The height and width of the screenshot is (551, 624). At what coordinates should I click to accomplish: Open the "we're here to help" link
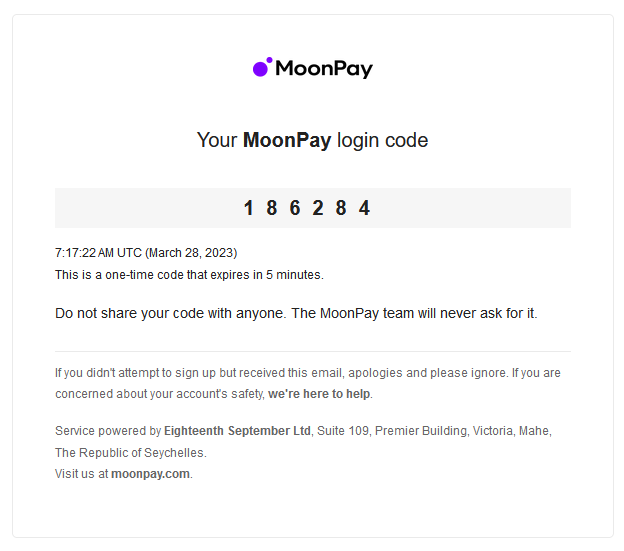319,394
